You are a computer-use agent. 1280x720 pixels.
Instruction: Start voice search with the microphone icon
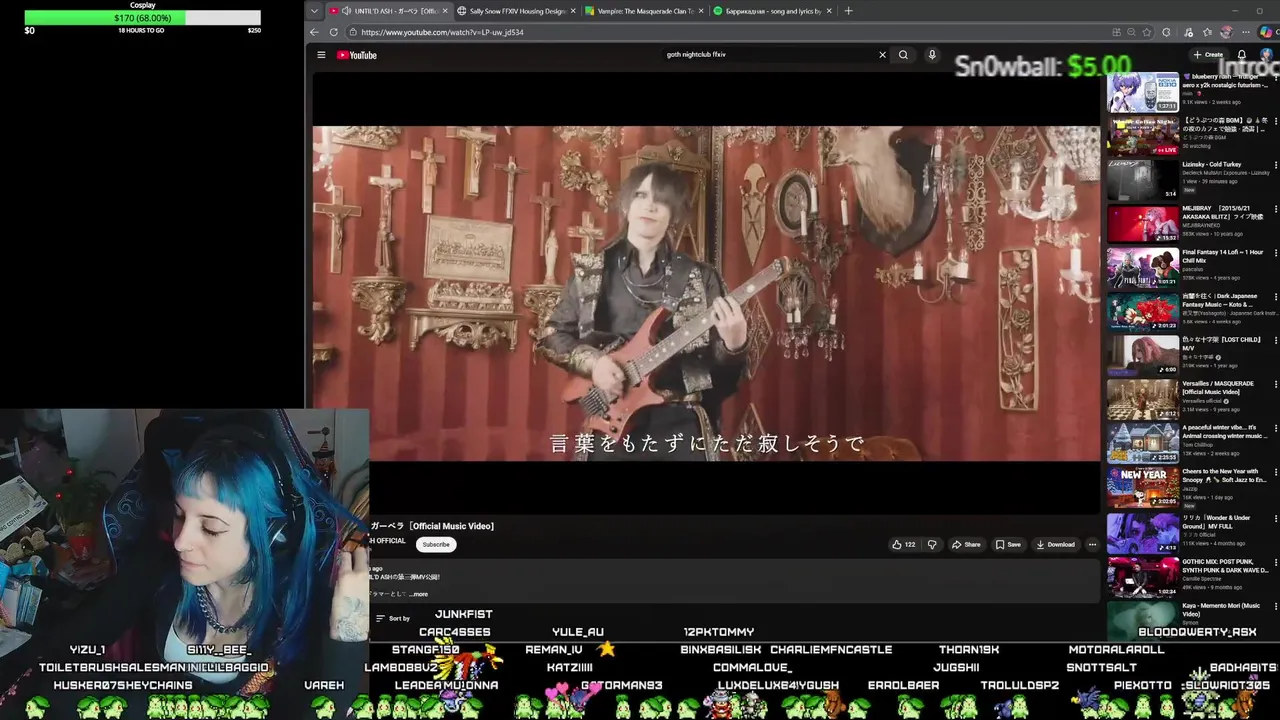(x=932, y=55)
